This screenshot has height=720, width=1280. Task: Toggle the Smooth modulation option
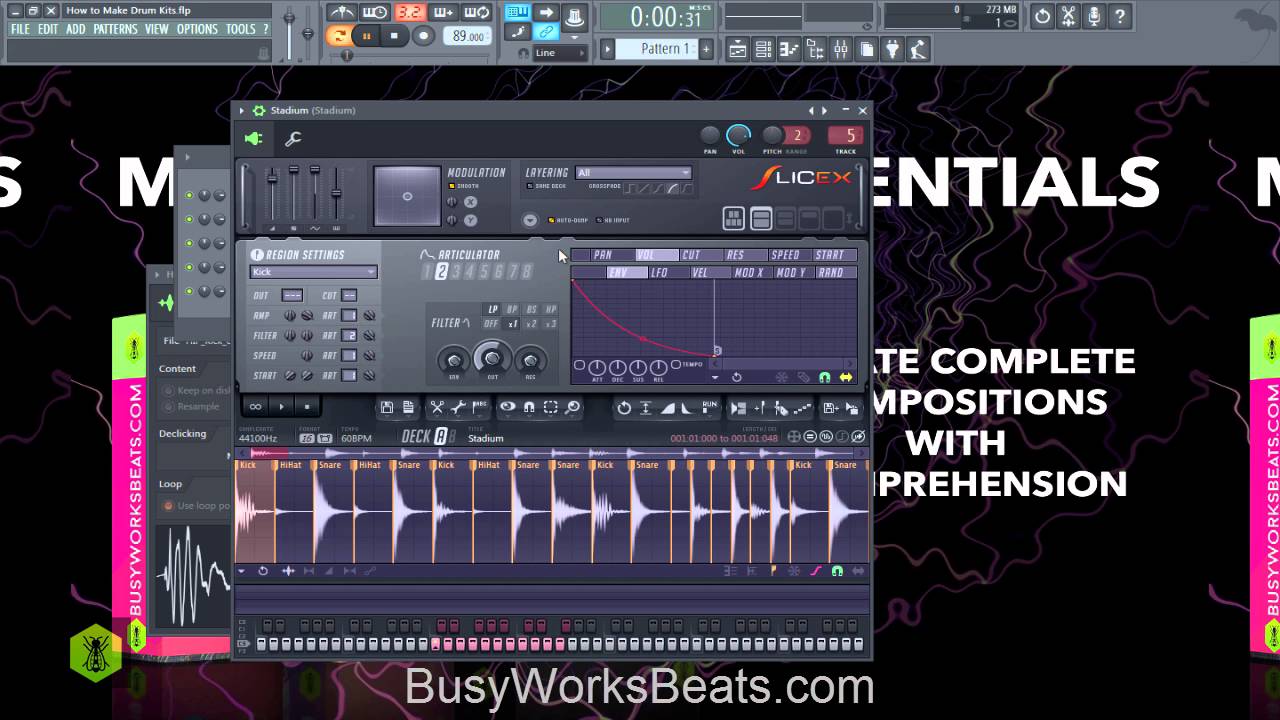click(463, 186)
